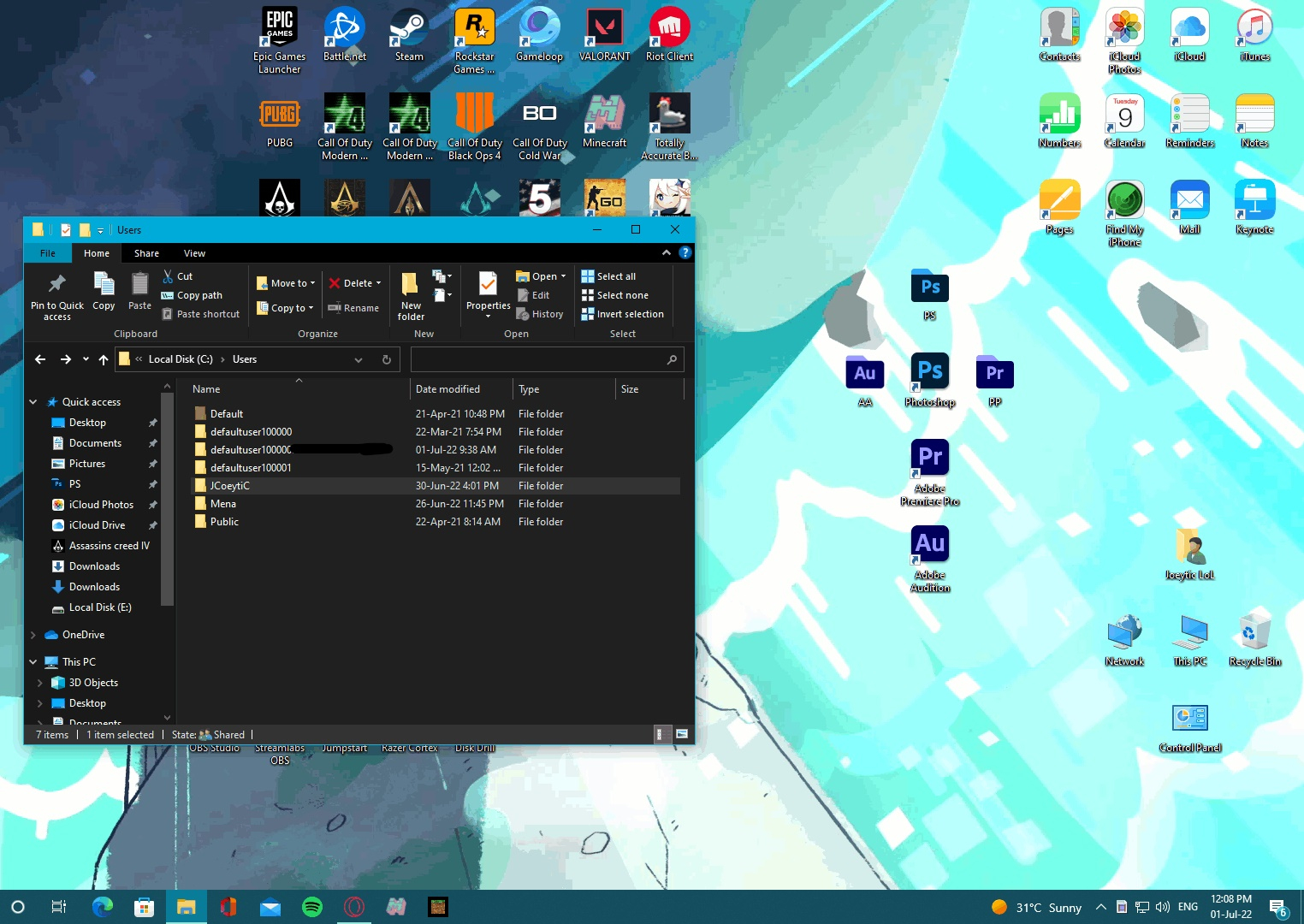The image size is (1304, 924).
Task: Expand the Open dropdown in ribbon
Action: (x=563, y=276)
